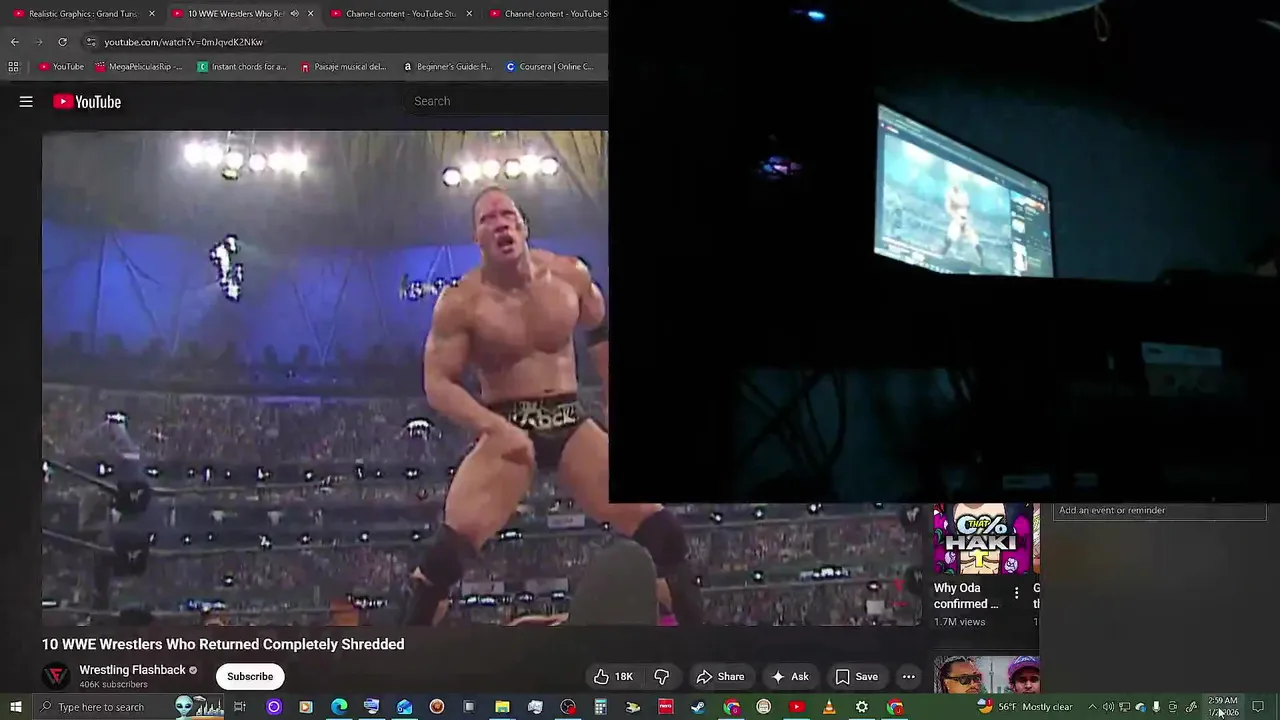Screen dimensions: 1280x720
Task: Open the second recommended video thumbnail below HAKI
Action: point(986,675)
